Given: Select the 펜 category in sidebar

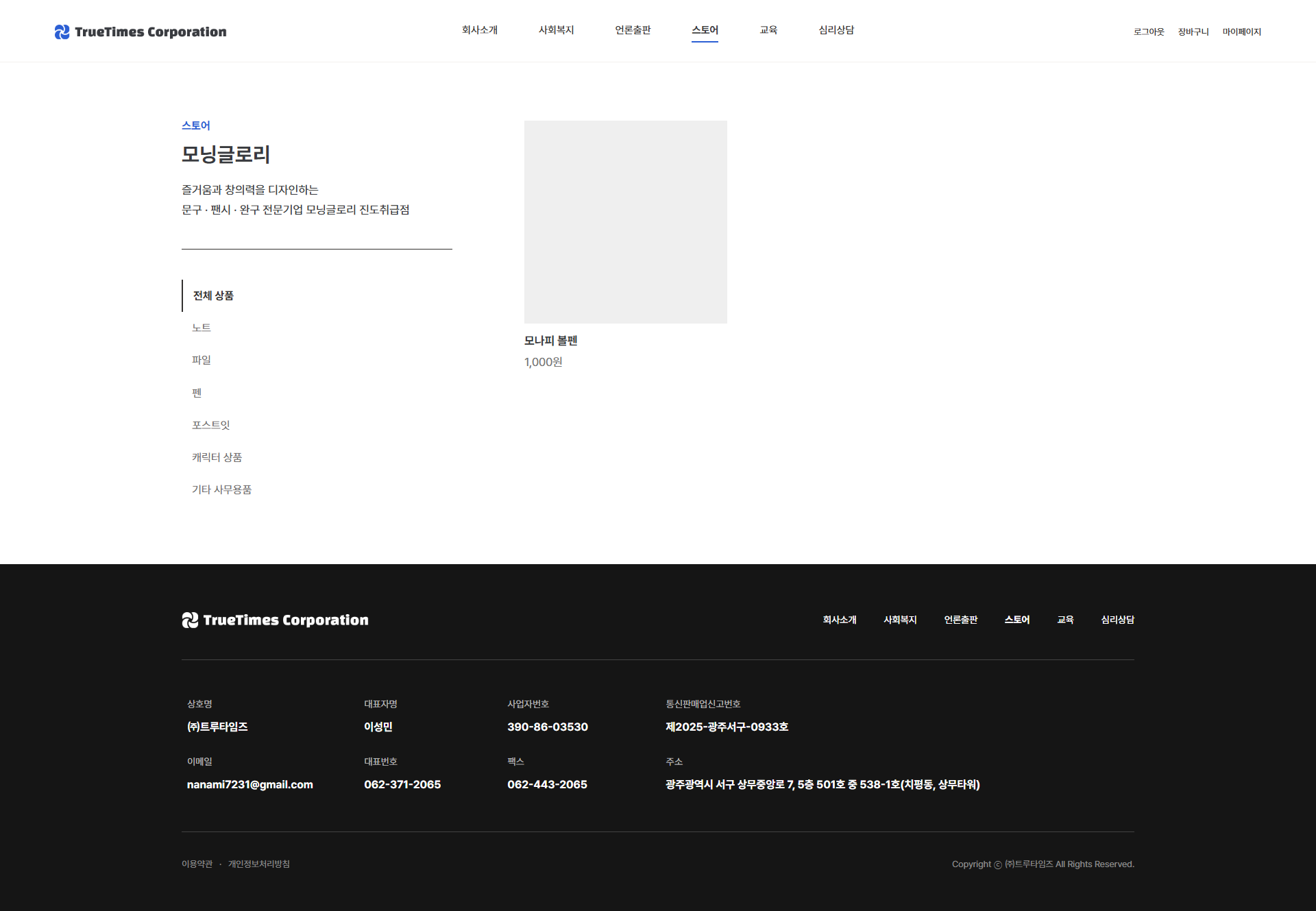Looking at the screenshot, I should [196, 392].
